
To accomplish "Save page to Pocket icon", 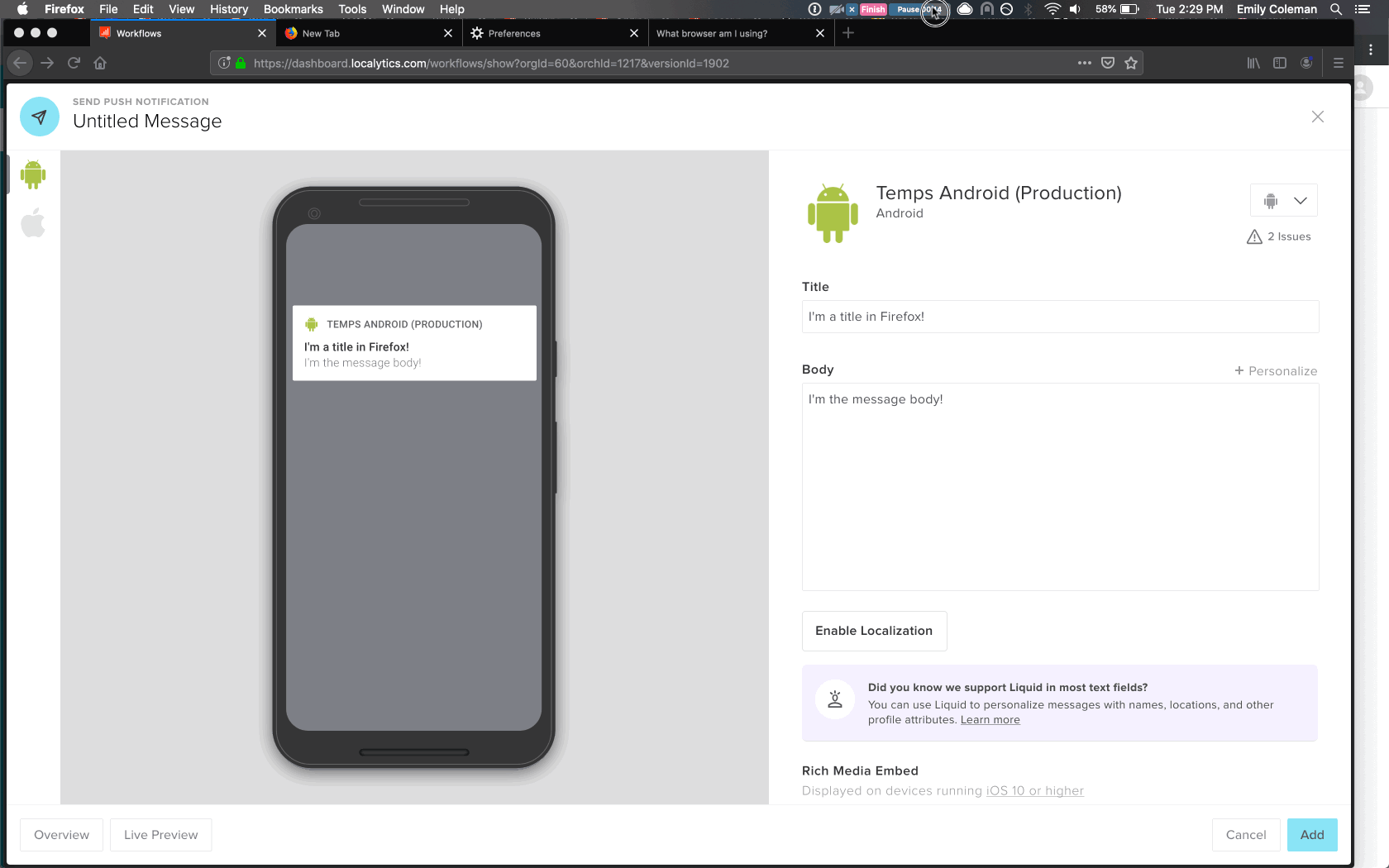I will (1108, 63).
